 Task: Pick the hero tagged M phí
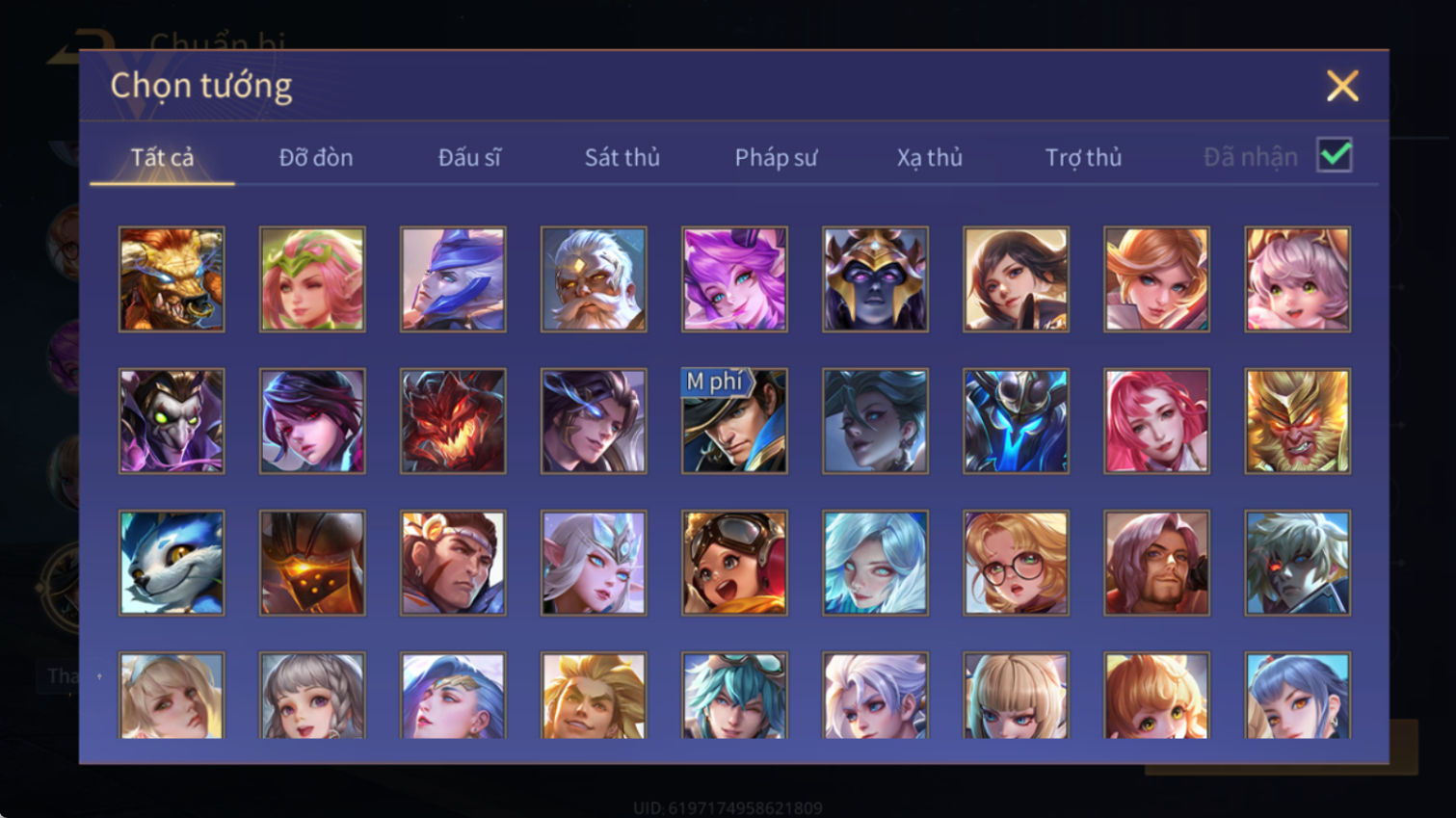734,421
